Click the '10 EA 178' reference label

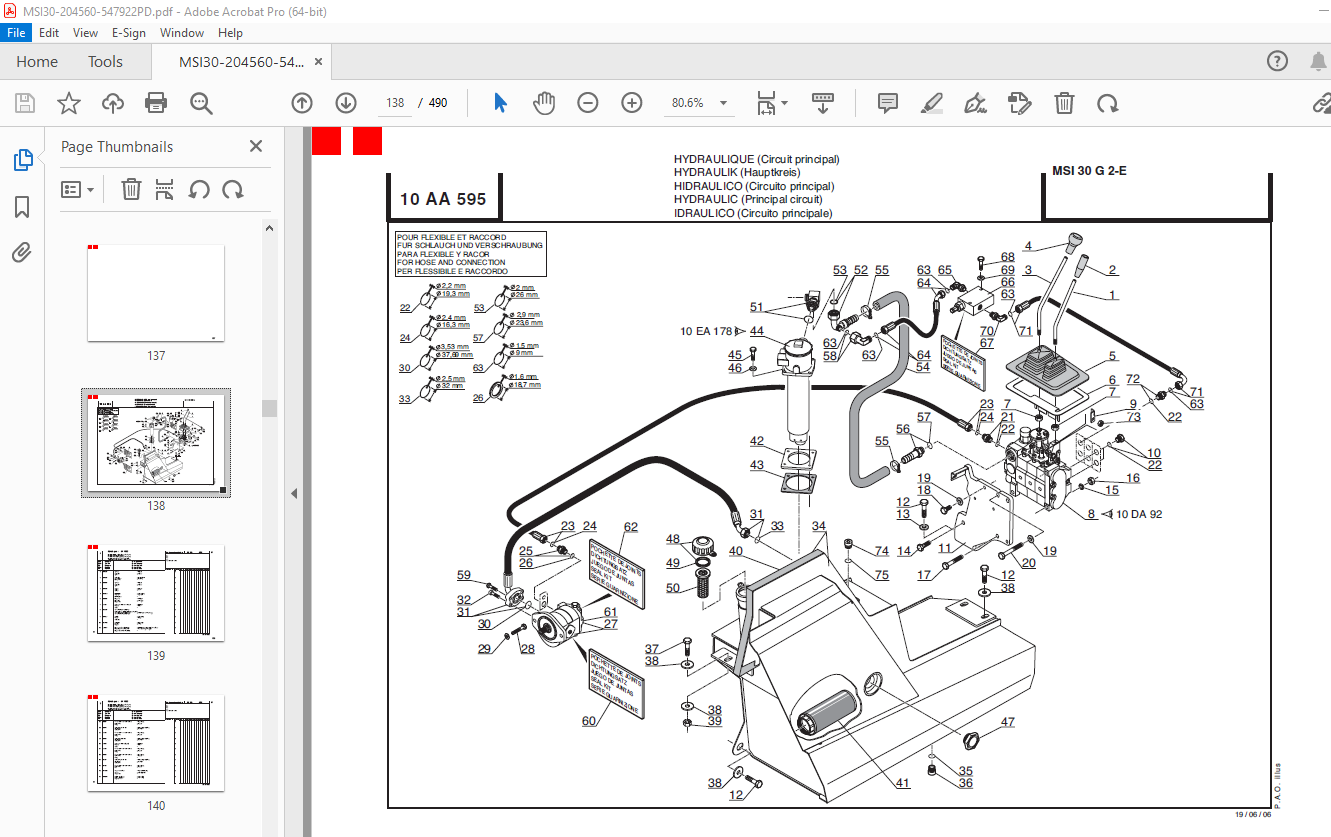pyautogui.click(x=706, y=331)
